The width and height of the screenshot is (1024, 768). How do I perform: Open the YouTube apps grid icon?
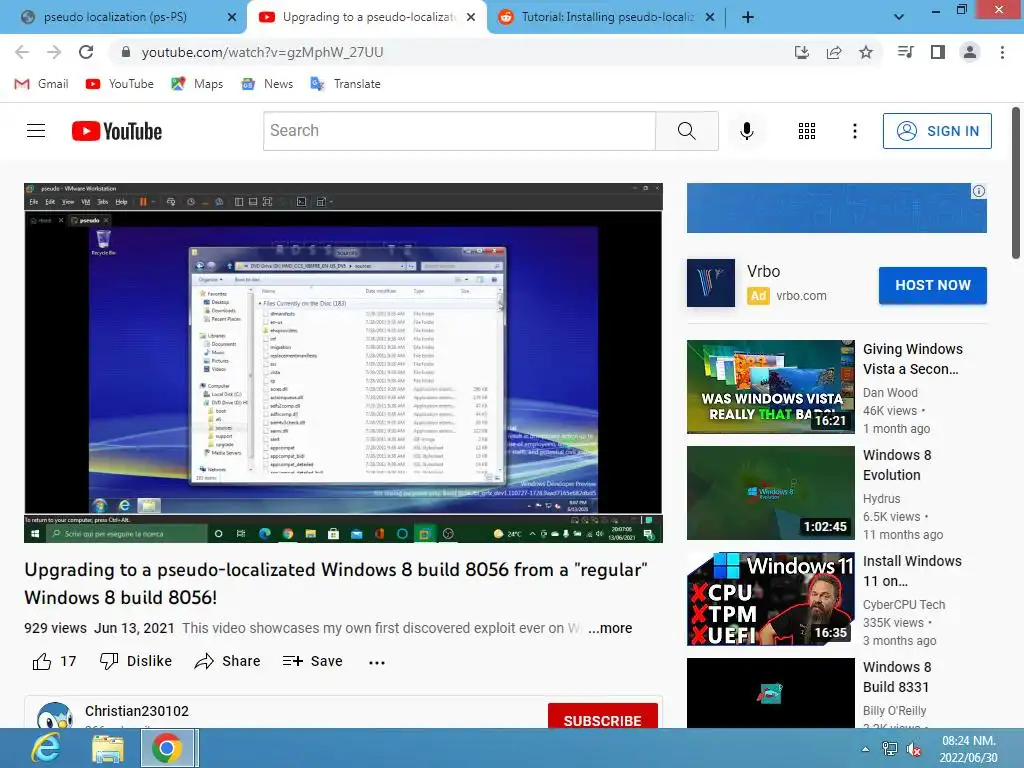pyautogui.click(x=807, y=131)
